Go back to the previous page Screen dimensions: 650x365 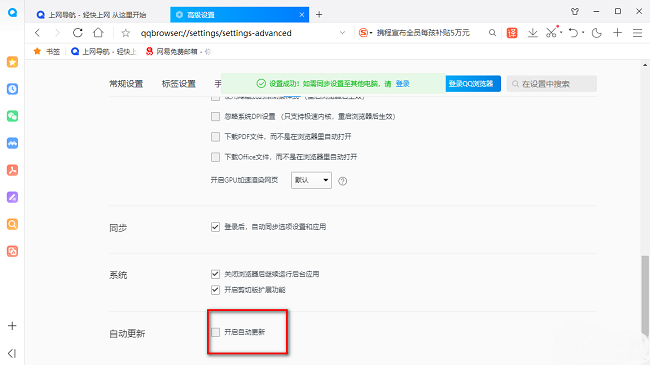(37, 33)
